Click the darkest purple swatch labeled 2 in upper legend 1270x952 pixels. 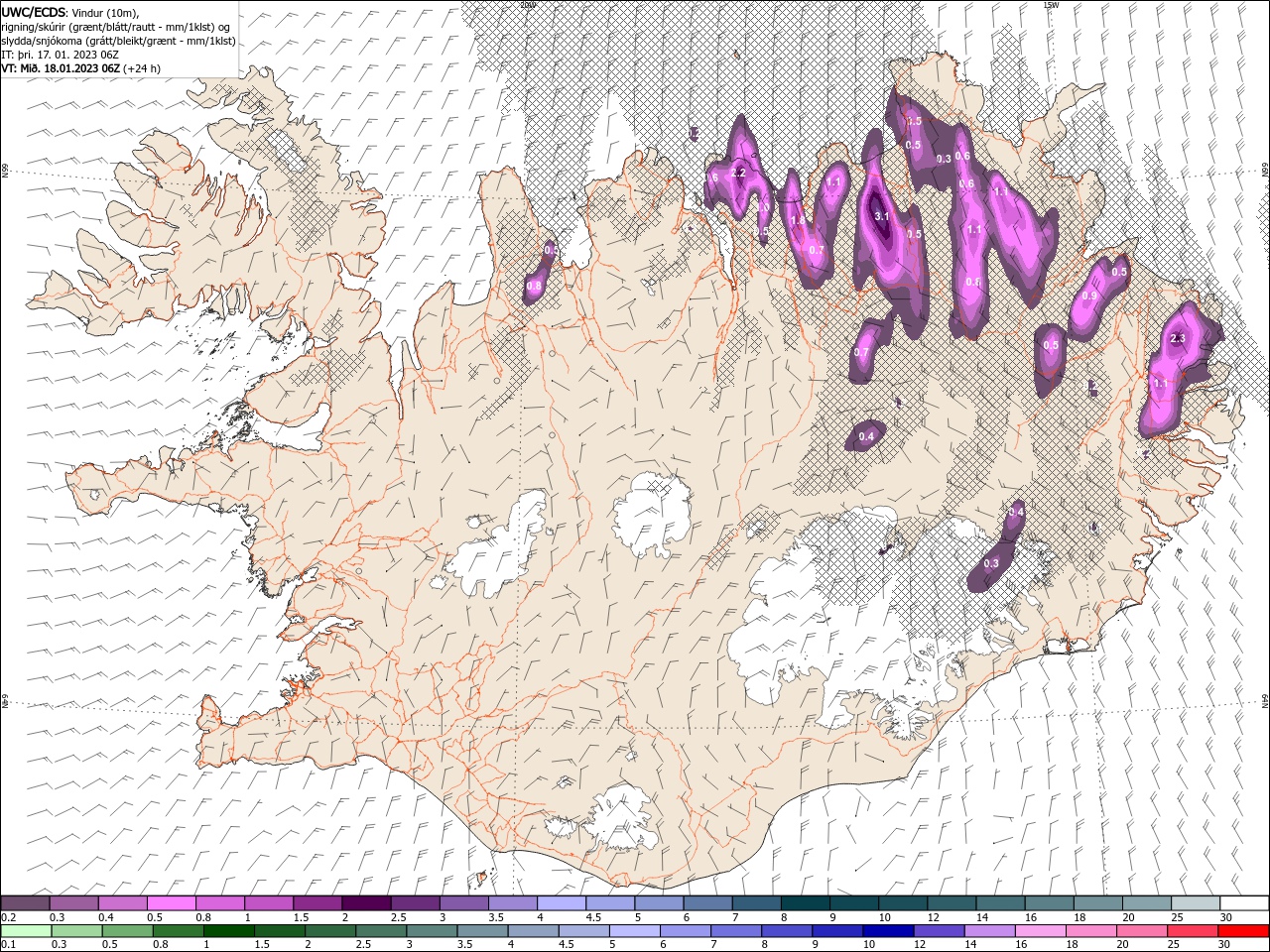[366, 903]
